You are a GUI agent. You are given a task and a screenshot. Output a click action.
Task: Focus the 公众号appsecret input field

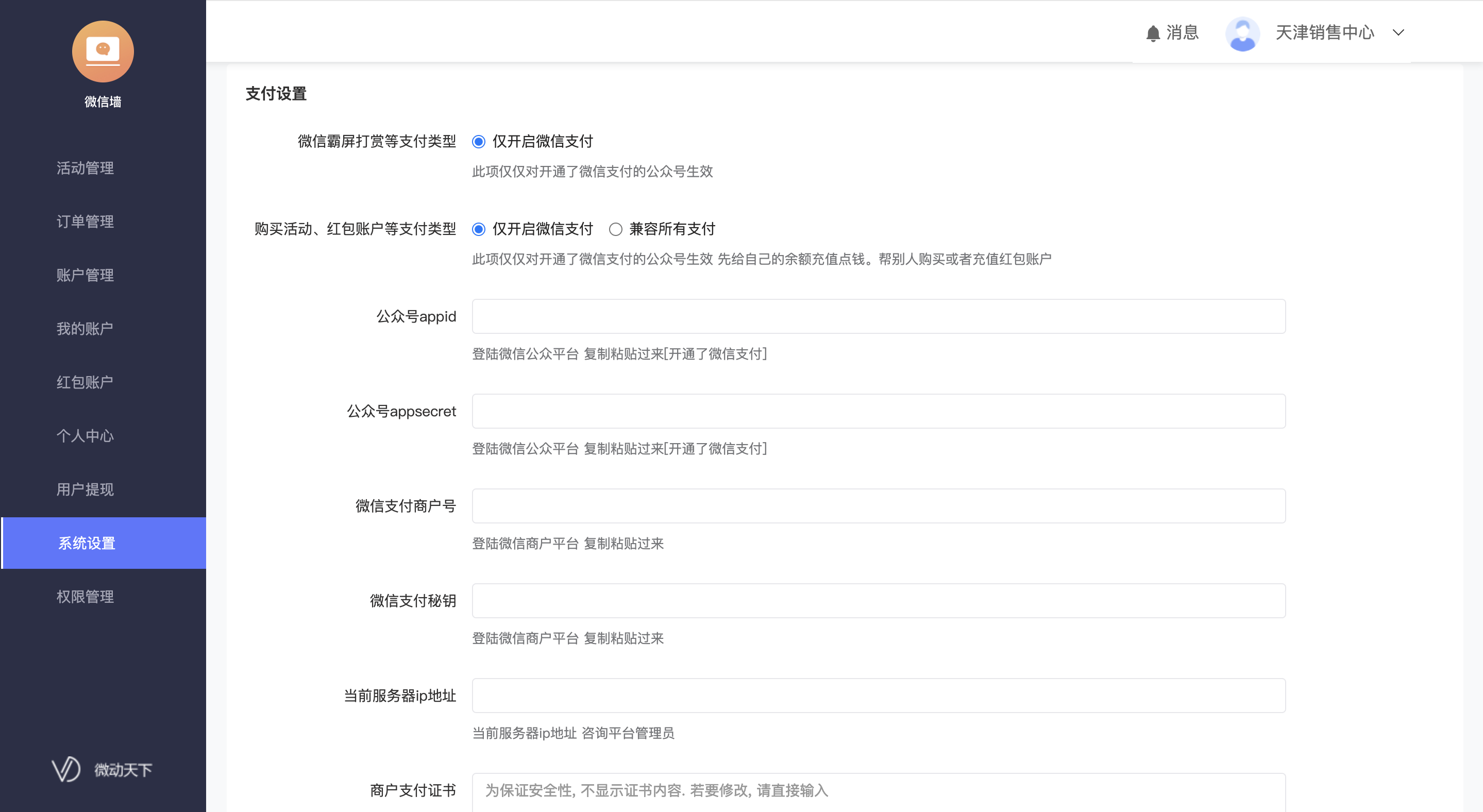pyautogui.click(x=879, y=411)
